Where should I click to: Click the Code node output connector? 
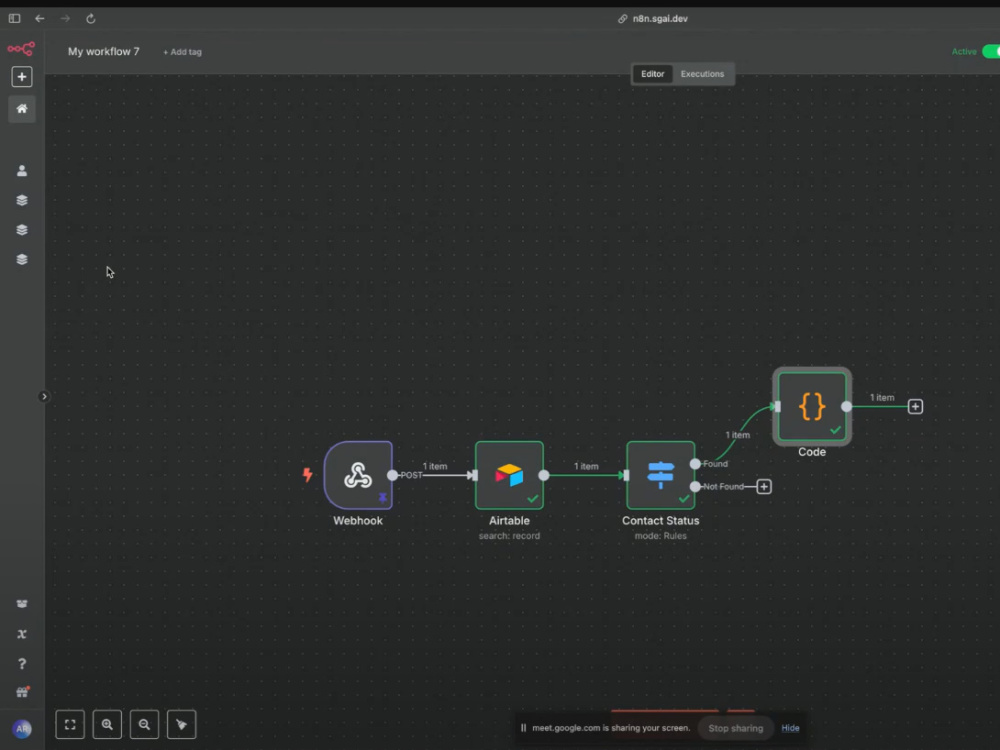(x=846, y=406)
